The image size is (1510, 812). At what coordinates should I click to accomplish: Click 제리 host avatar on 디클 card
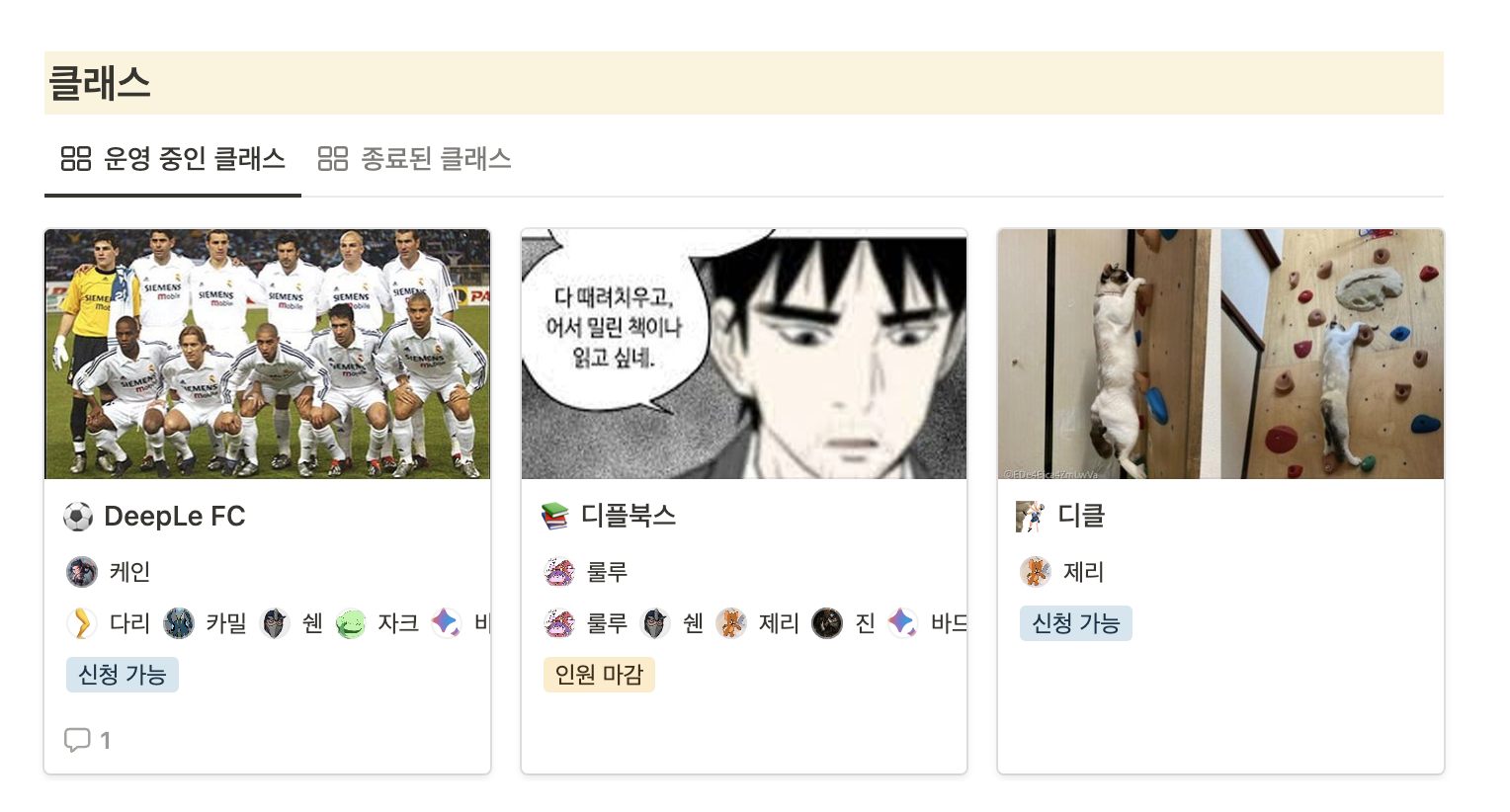[x=1036, y=571]
